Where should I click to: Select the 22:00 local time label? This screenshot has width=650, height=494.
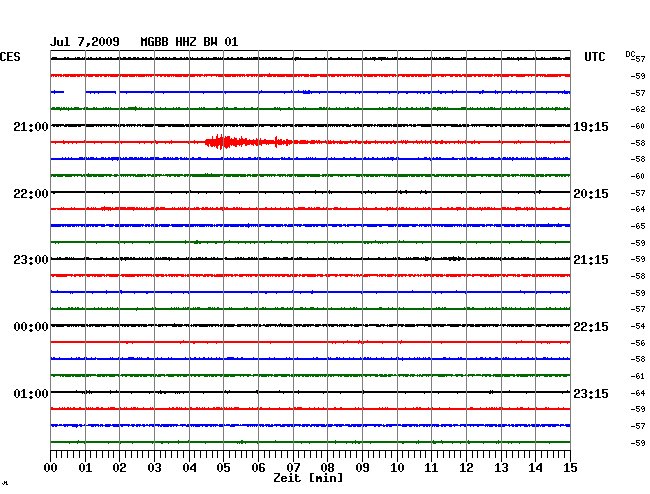click(31, 194)
